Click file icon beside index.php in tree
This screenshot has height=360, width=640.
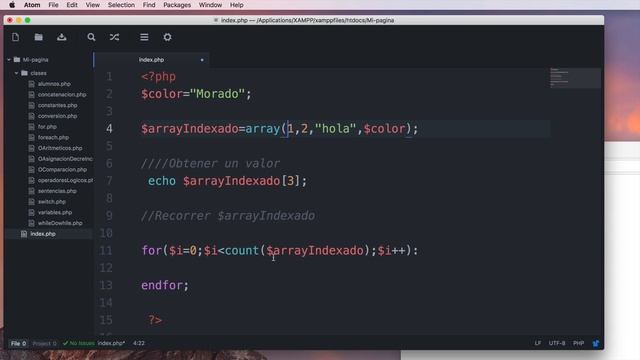tap(24, 234)
